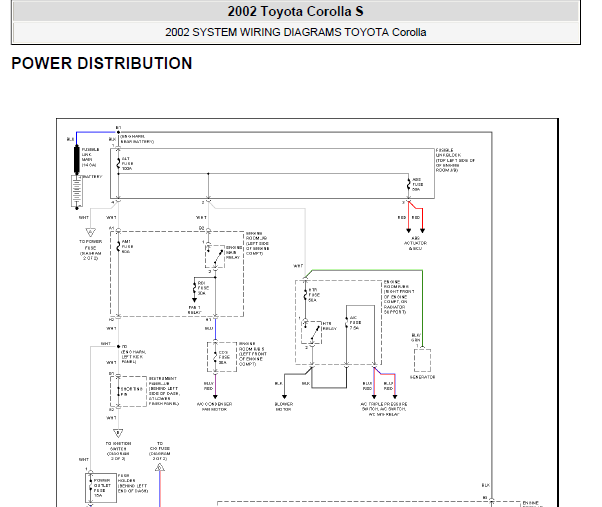Click the 'TO POWER FUSE' diagram reference
This screenshot has height=507, width=602.
(x=91, y=250)
